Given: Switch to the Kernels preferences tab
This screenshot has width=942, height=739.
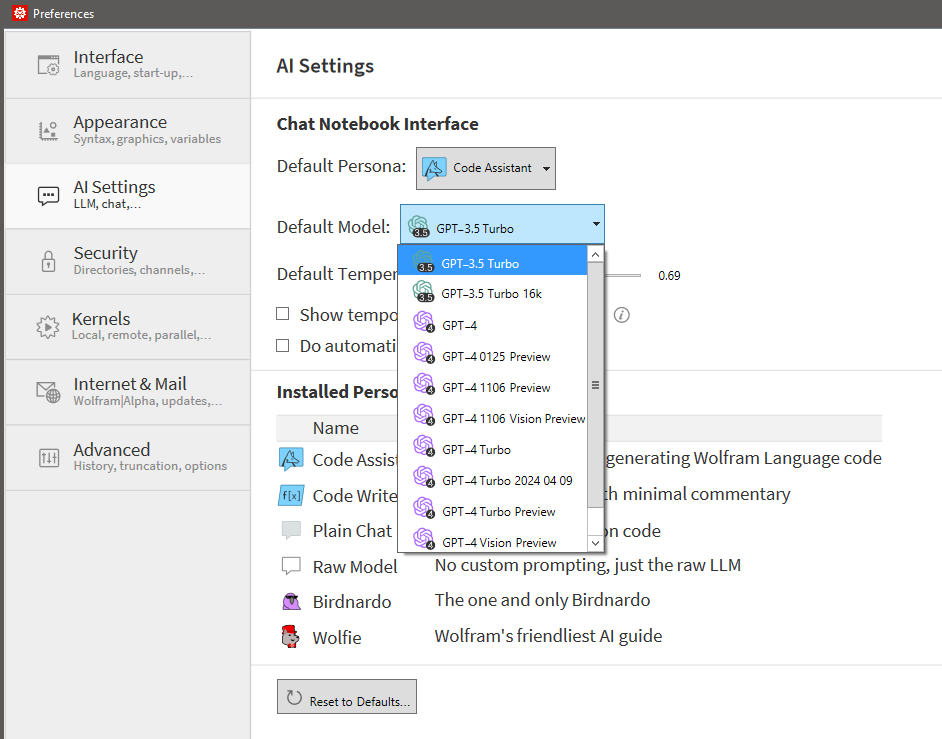Looking at the screenshot, I should (127, 327).
